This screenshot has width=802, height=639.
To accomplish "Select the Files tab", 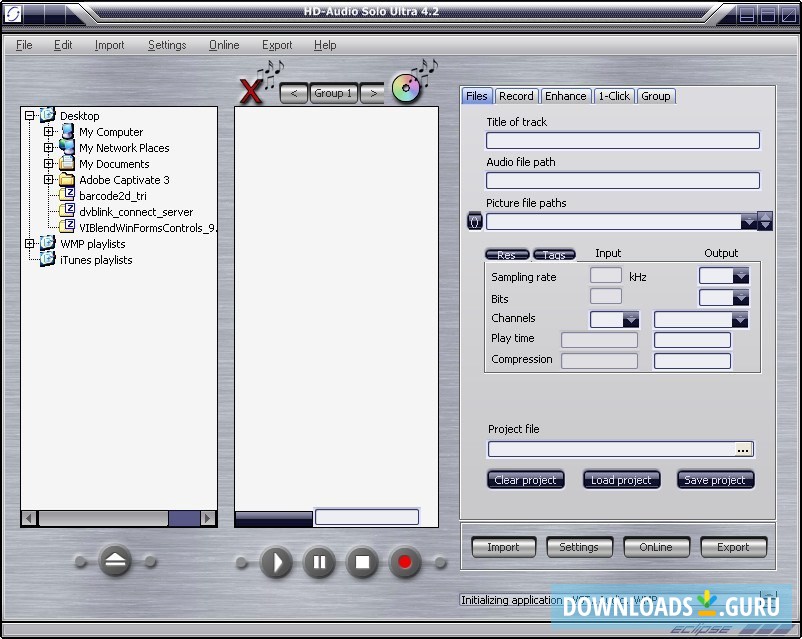I will [477, 96].
